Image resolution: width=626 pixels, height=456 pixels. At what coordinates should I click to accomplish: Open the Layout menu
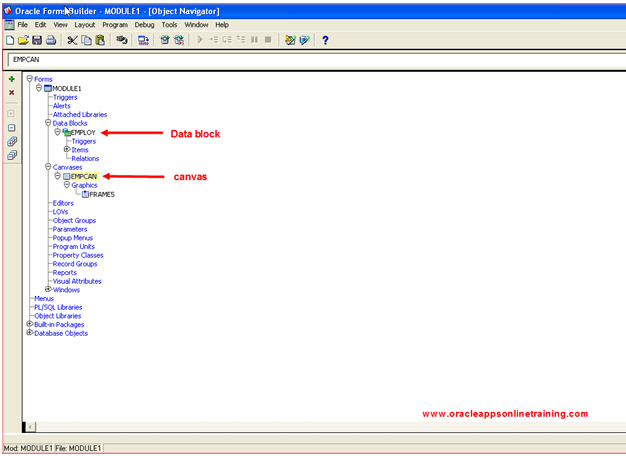coord(85,24)
